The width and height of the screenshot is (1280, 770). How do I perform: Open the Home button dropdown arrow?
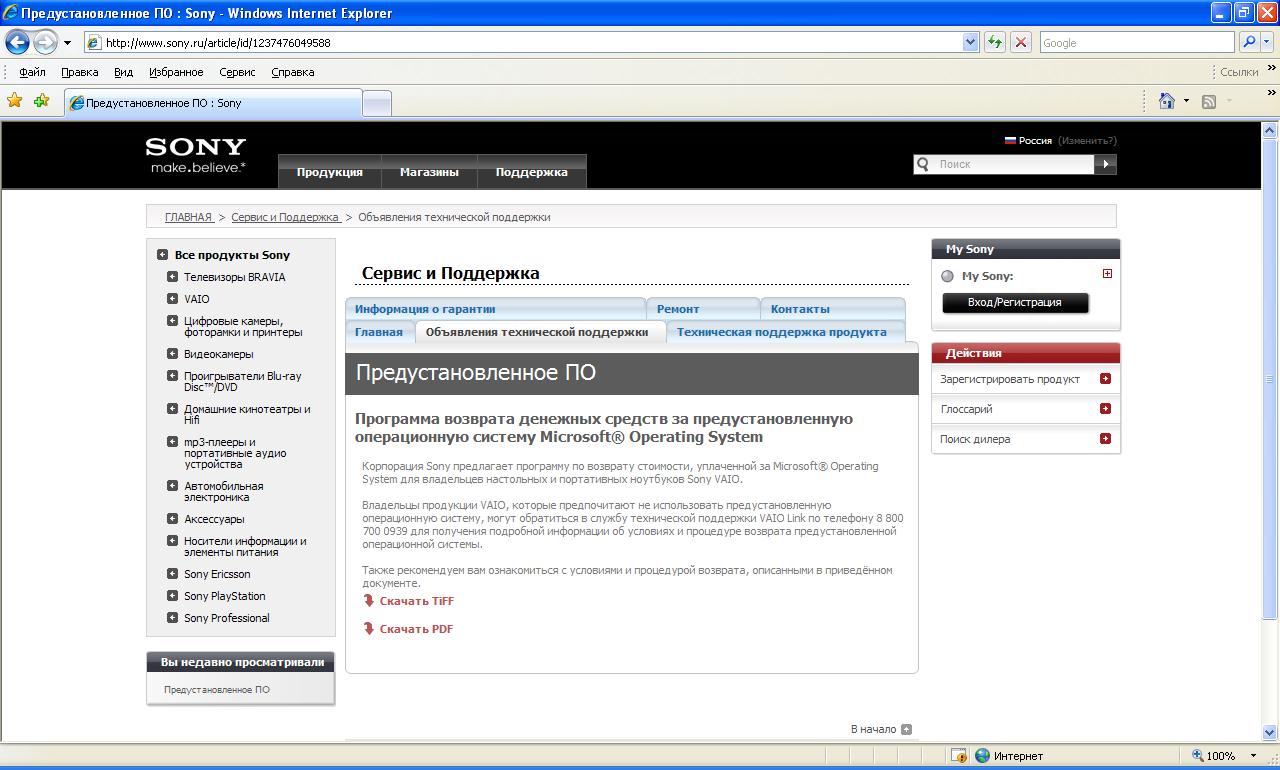pos(1186,101)
